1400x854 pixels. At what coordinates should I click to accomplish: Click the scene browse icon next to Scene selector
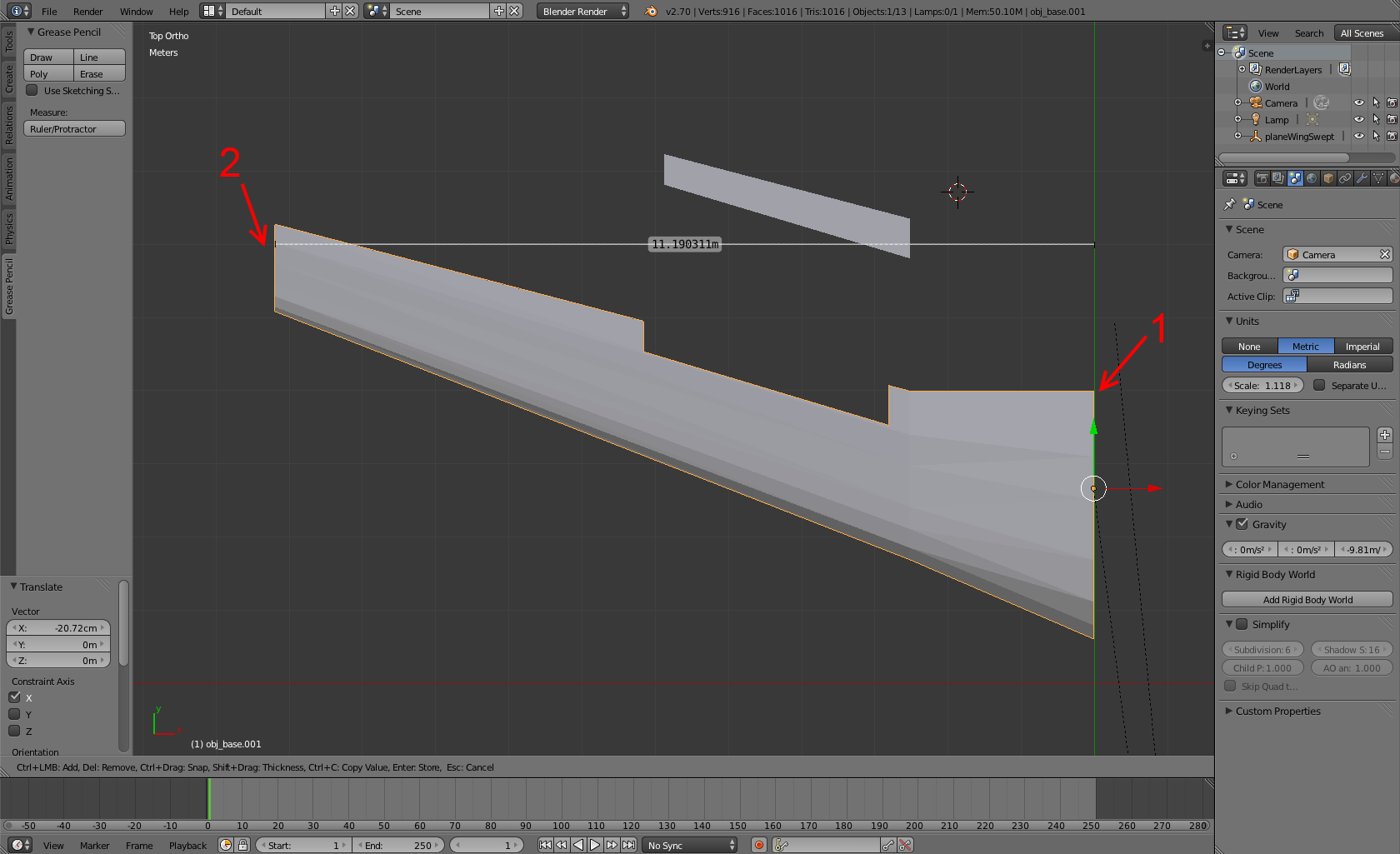[x=377, y=11]
